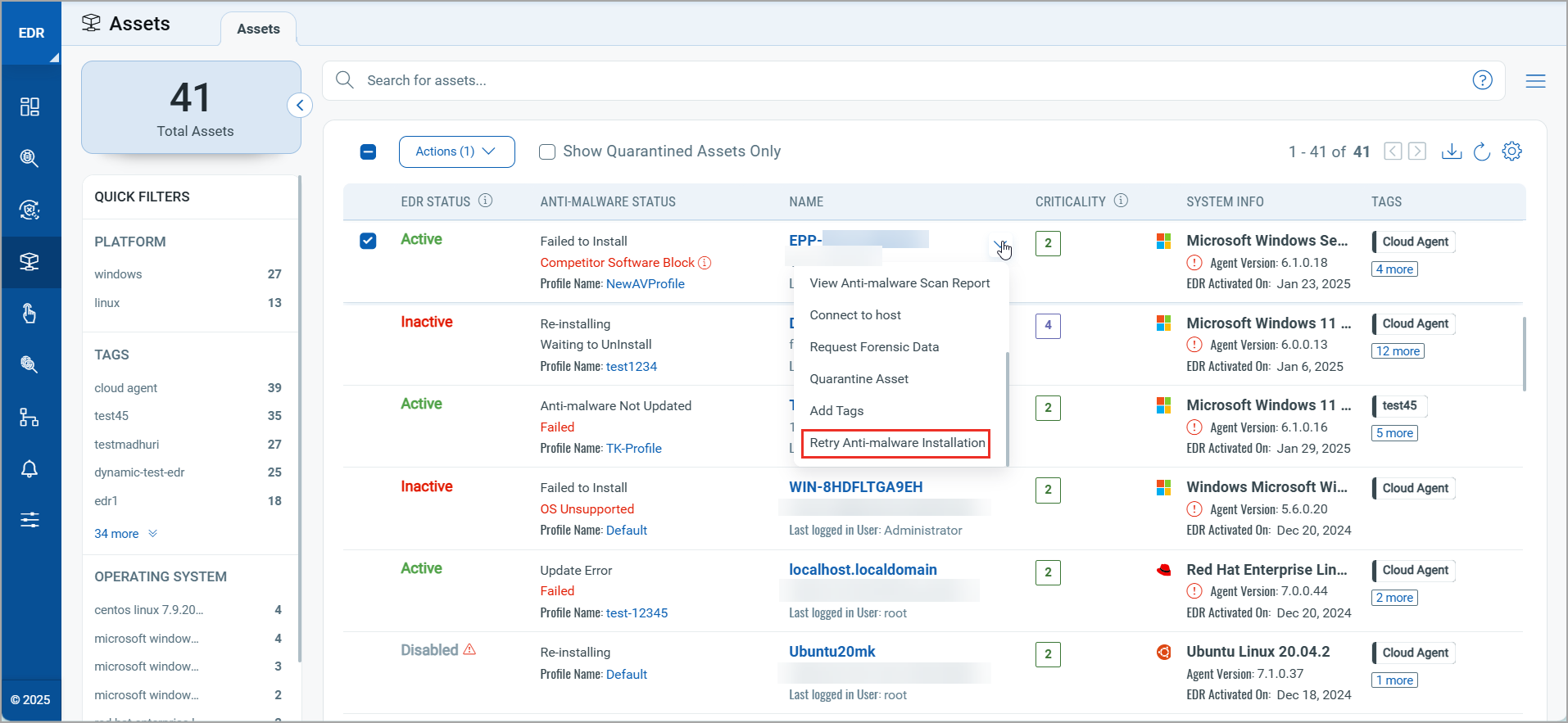Click the bell alerts icon in the sidebar

click(29, 469)
